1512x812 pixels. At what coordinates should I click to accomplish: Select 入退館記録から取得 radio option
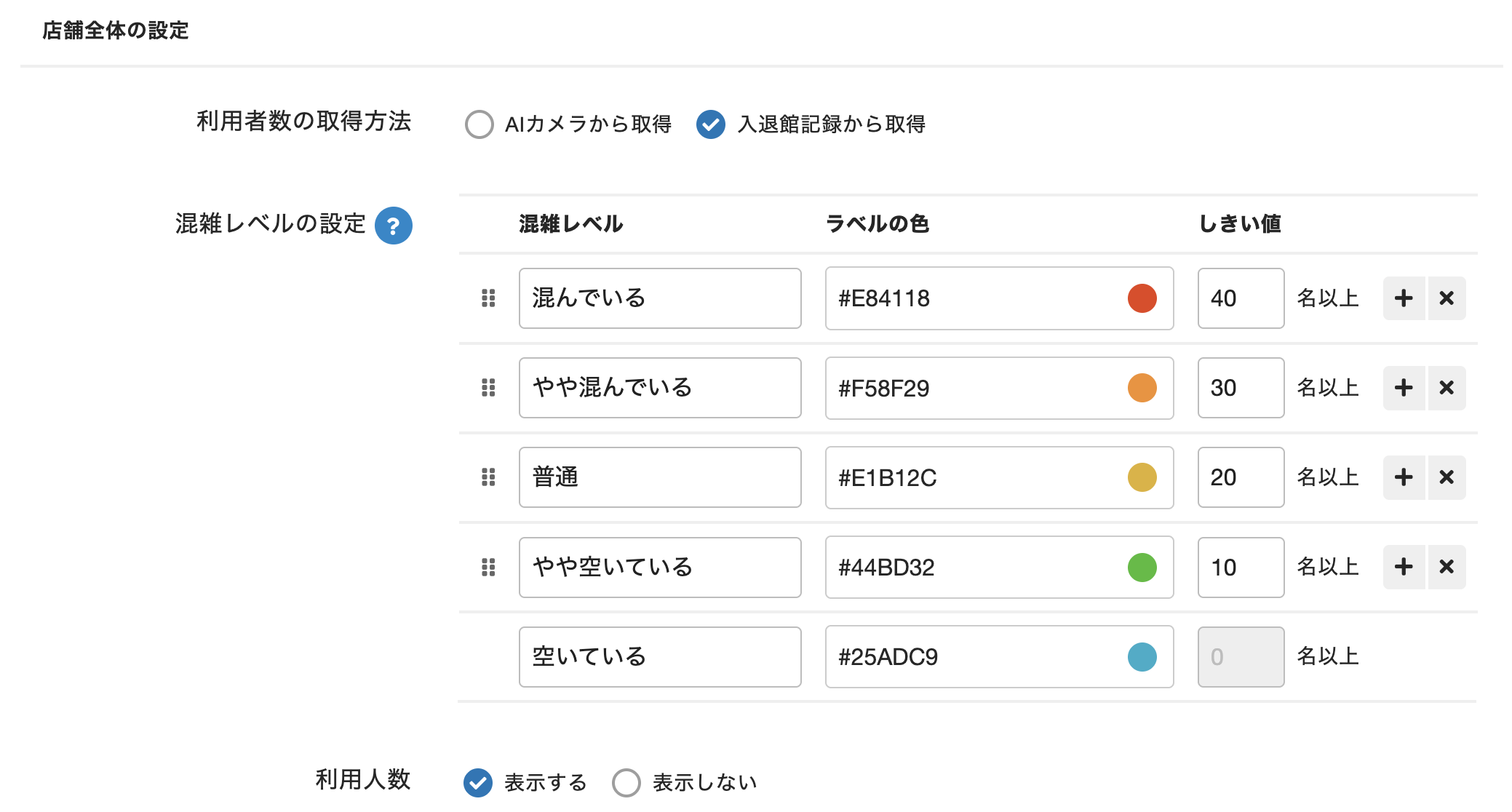pyautogui.click(x=711, y=124)
